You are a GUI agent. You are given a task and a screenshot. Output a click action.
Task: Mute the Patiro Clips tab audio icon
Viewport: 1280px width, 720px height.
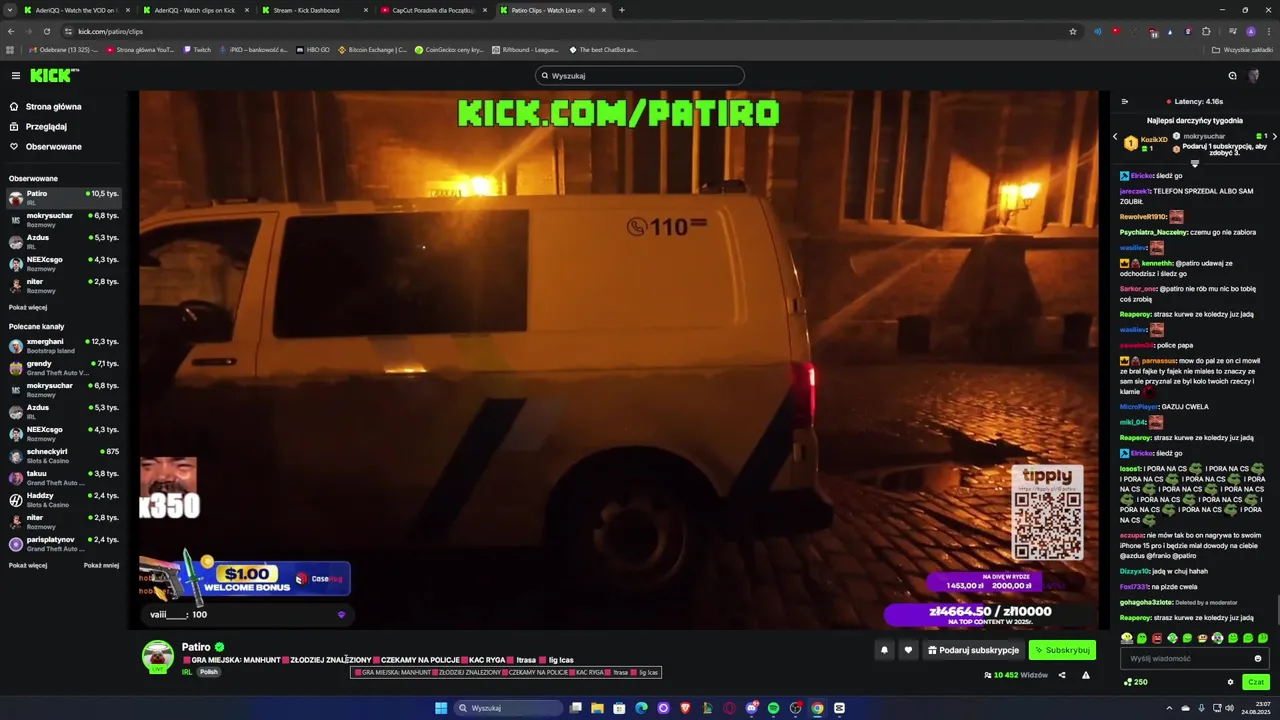click(592, 10)
